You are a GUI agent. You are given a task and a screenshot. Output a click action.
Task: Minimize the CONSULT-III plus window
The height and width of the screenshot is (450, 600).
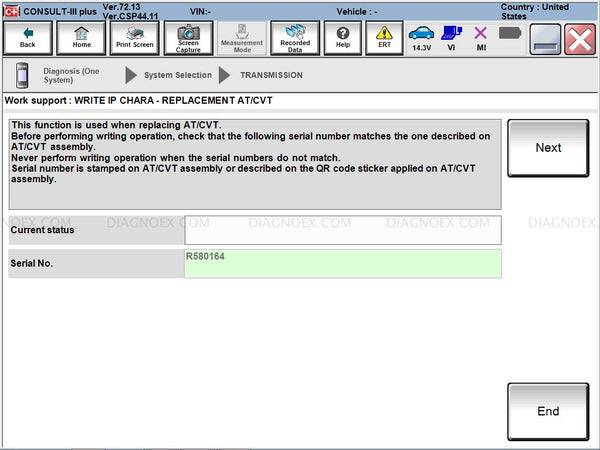coord(545,38)
